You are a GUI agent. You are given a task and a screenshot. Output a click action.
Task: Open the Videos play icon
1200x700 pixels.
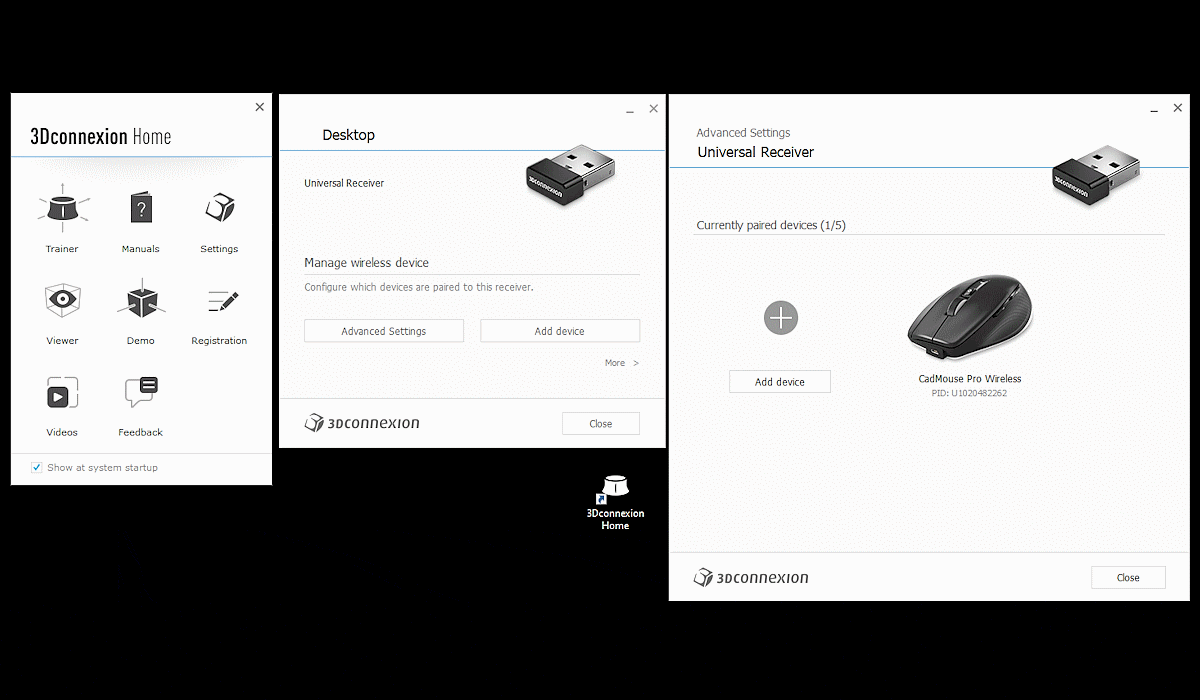coord(62,392)
